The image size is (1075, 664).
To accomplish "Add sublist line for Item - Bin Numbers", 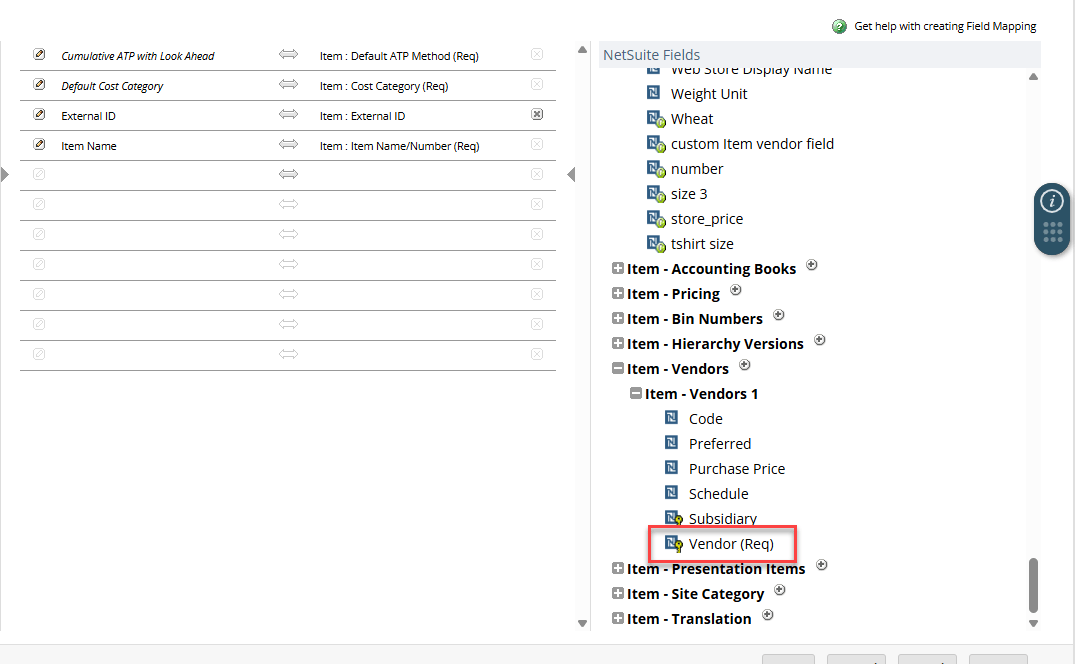I will coord(779,315).
